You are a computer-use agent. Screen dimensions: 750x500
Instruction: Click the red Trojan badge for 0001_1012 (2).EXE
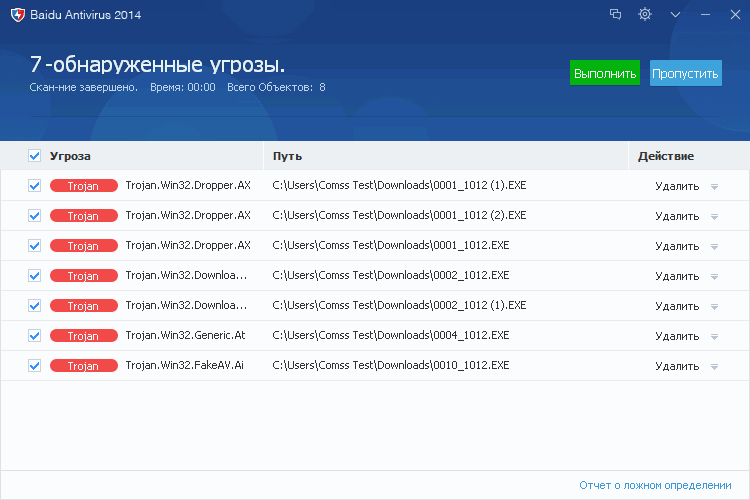click(x=84, y=216)
